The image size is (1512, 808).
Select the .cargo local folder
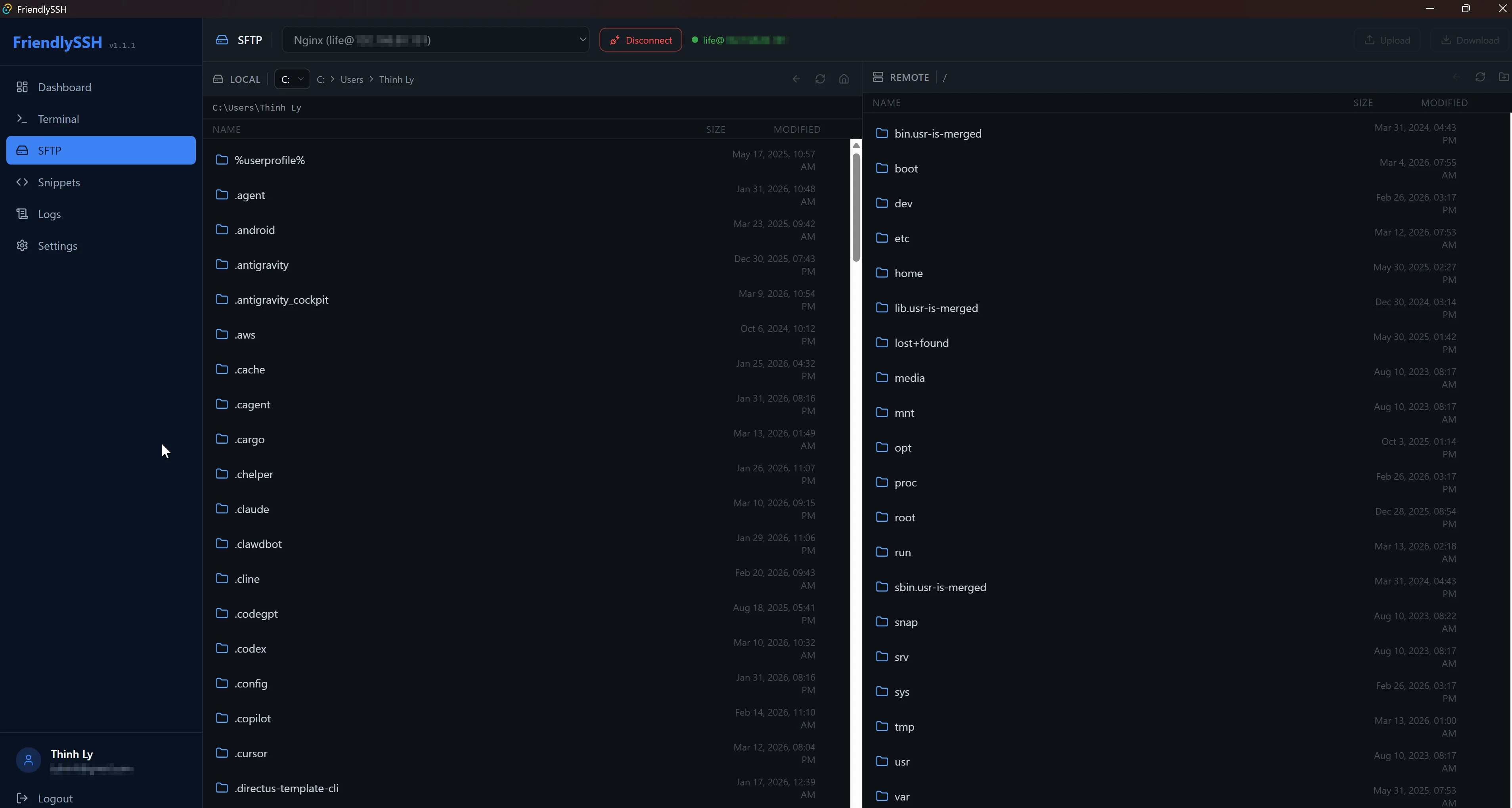[526, 439]
